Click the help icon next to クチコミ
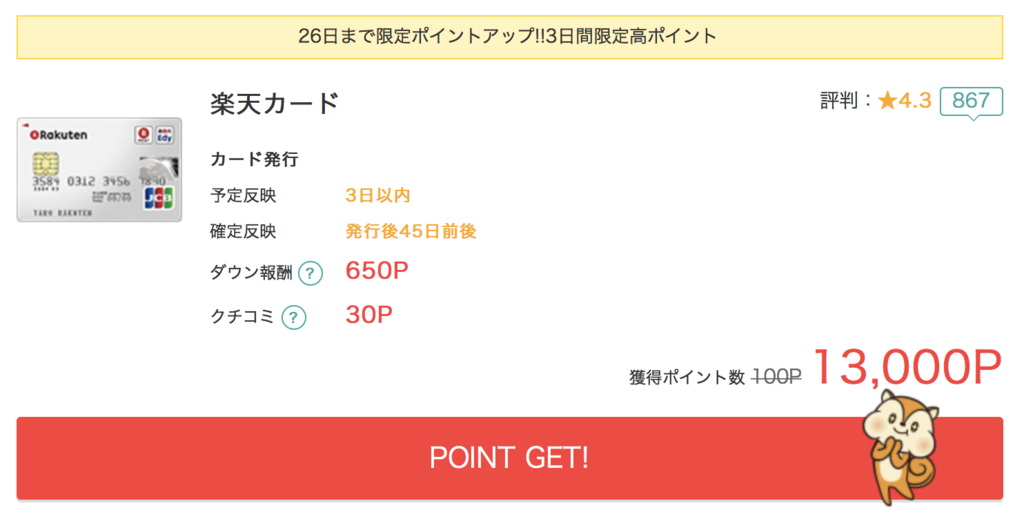The image size is (1024, 519). tap(294, 317)
